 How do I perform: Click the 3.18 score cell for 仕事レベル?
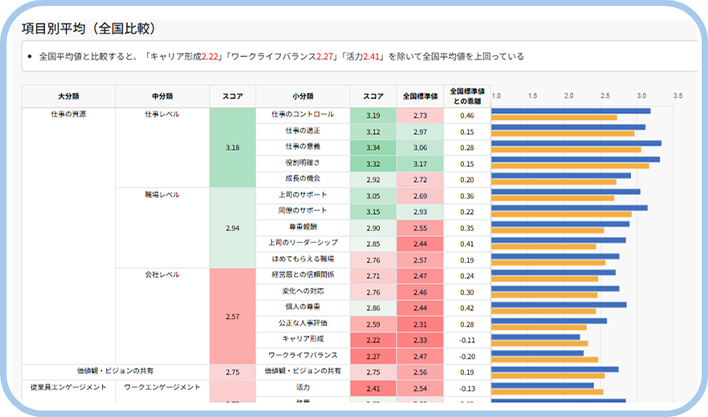(x=233, y=148)
